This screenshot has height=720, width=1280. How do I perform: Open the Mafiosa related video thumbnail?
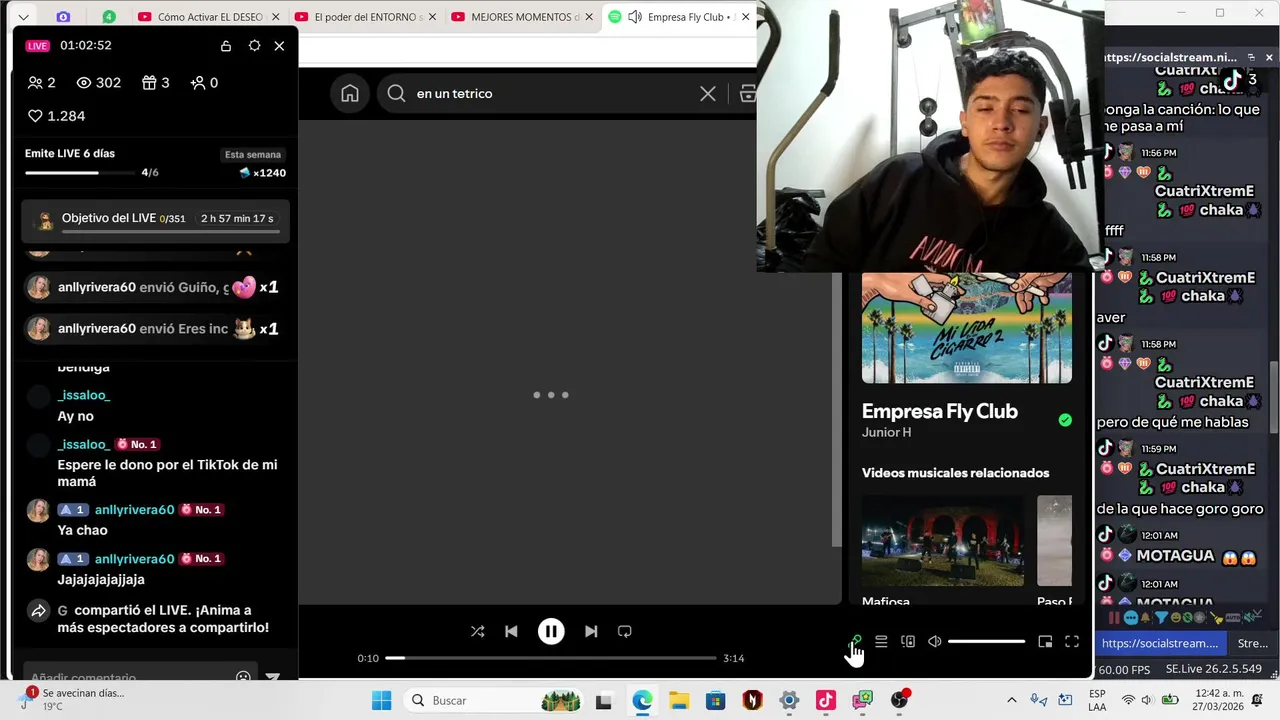pos(943,540)
